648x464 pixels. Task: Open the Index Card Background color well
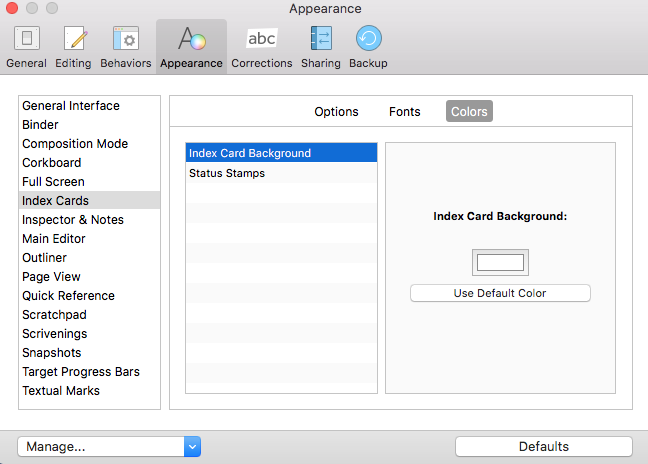(500, 262)
